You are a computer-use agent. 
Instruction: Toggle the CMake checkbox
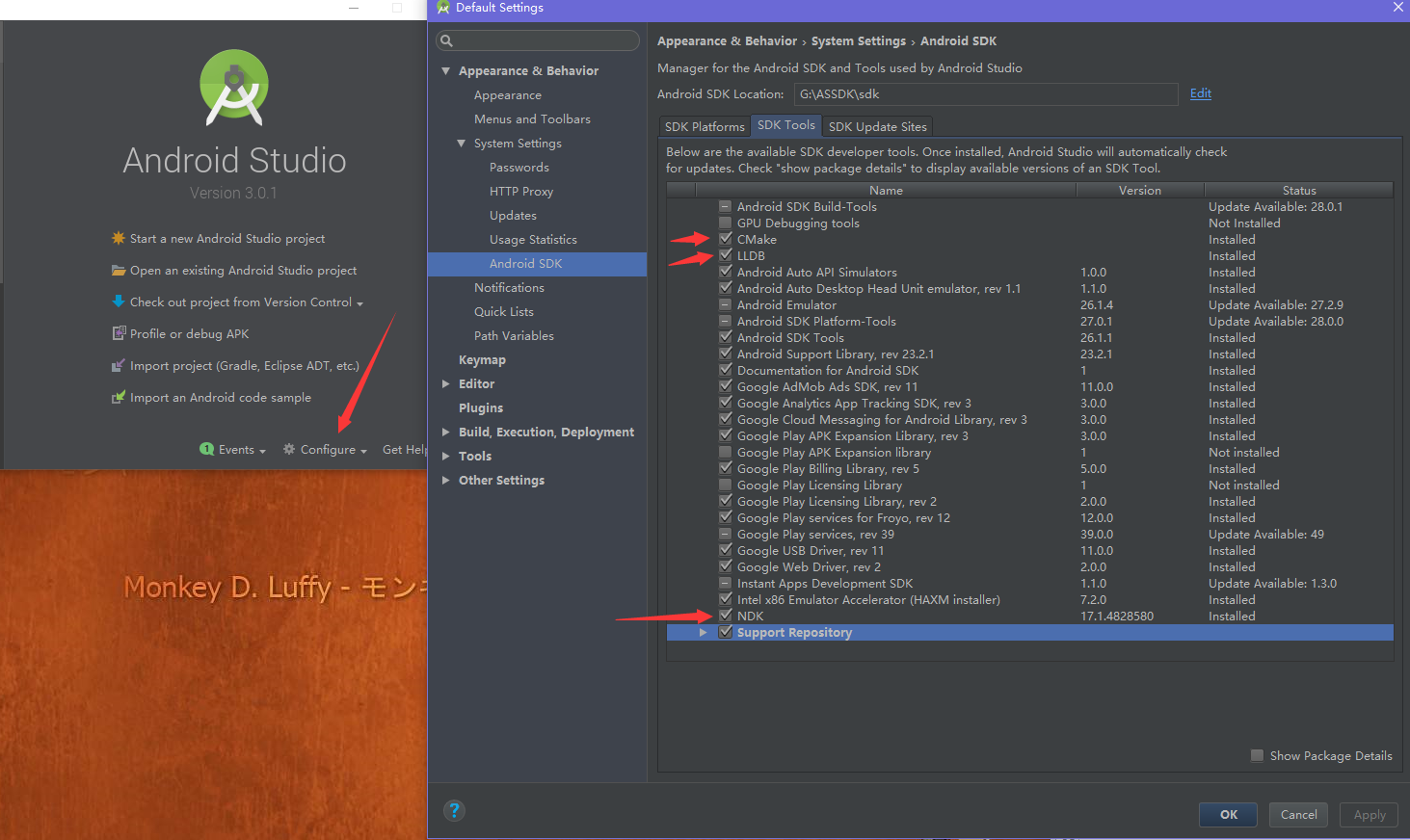pos(725,239)
